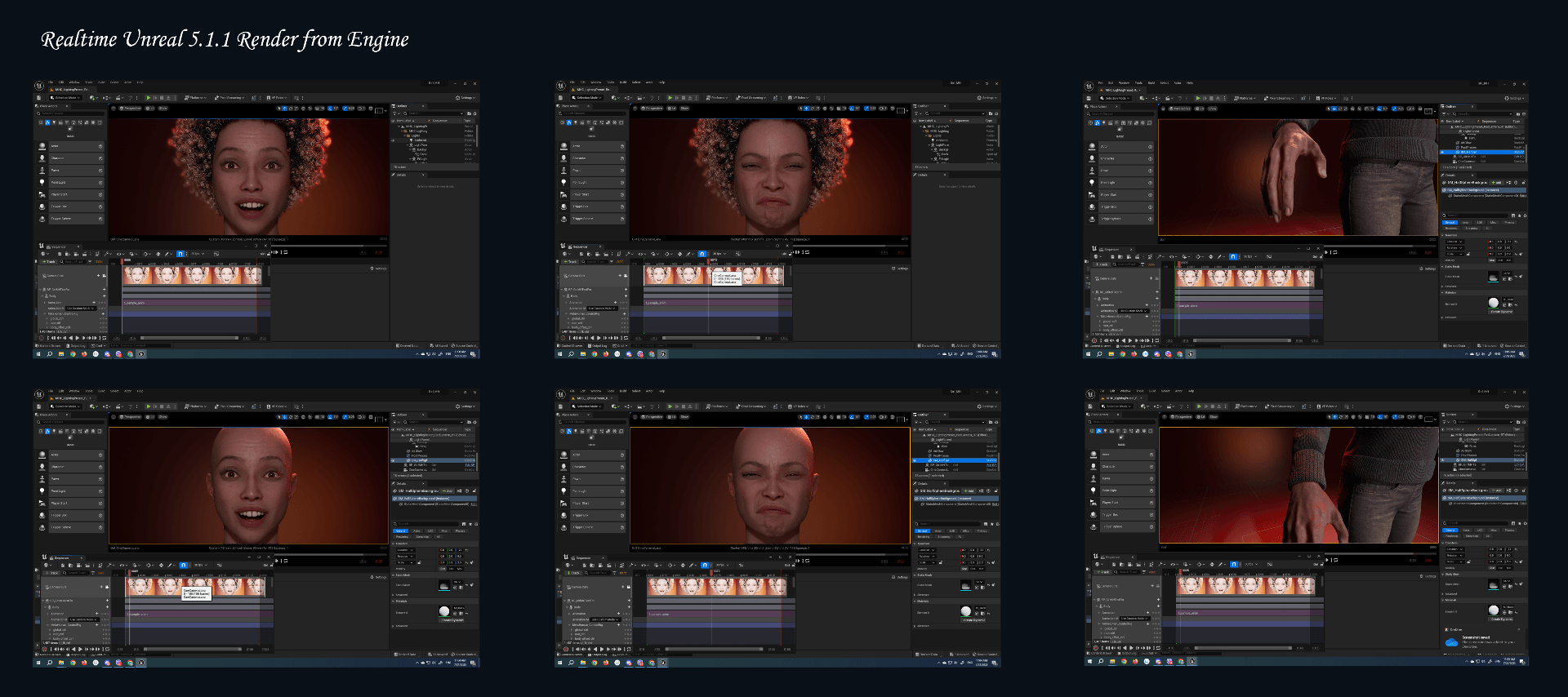Select Point Light actor in curly-hair smiling window

pos(70,183)
